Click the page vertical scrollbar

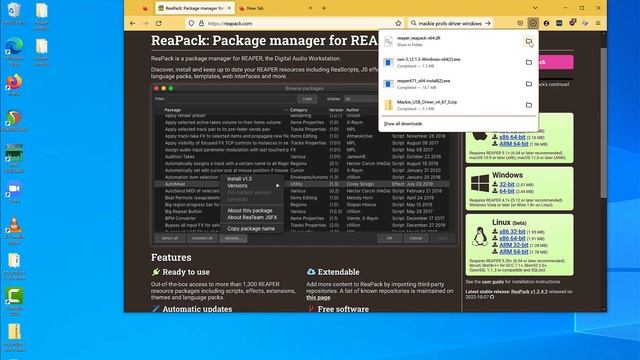(603, 122)
